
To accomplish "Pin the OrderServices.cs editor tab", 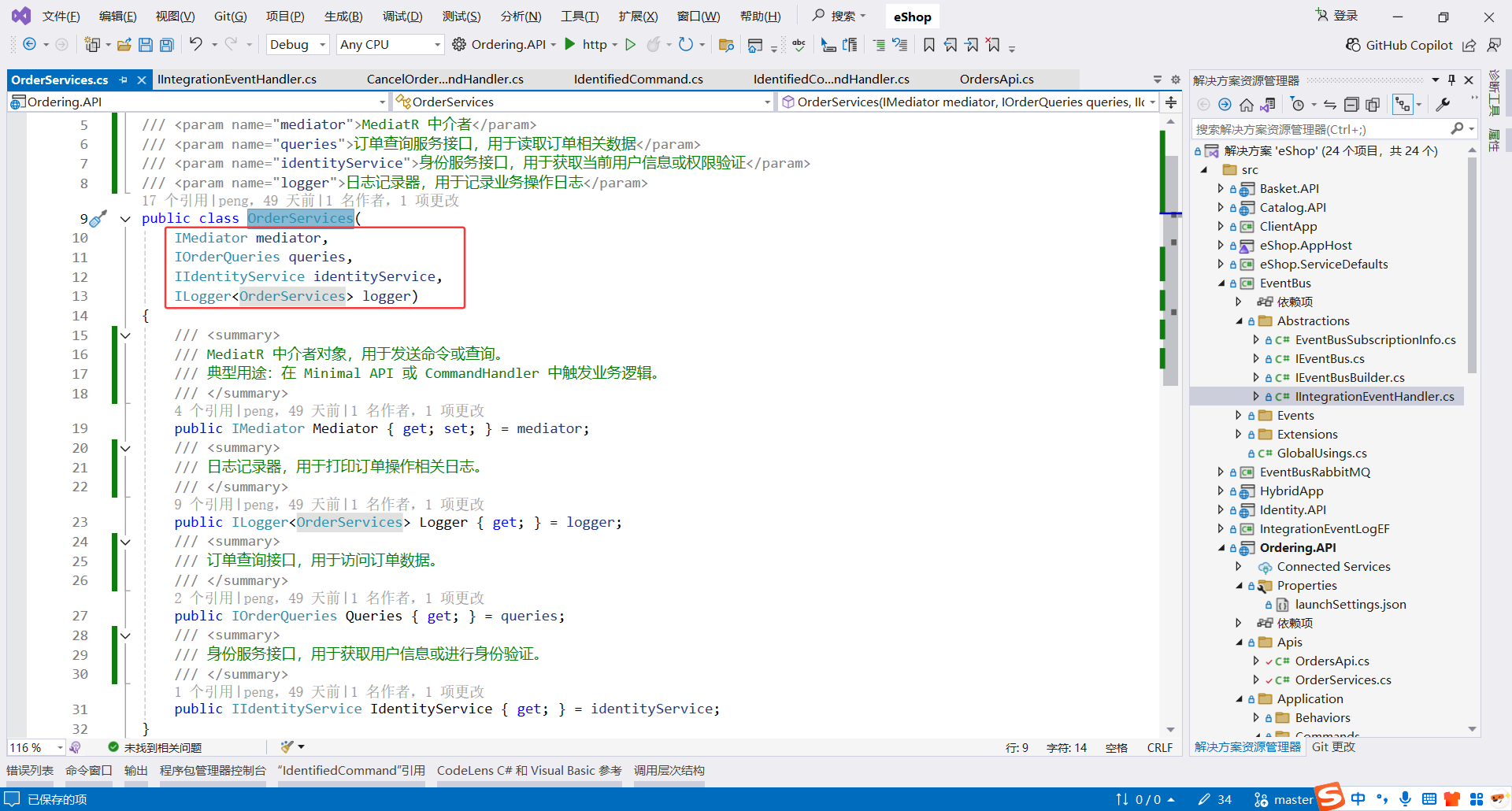I will (123, 80).
